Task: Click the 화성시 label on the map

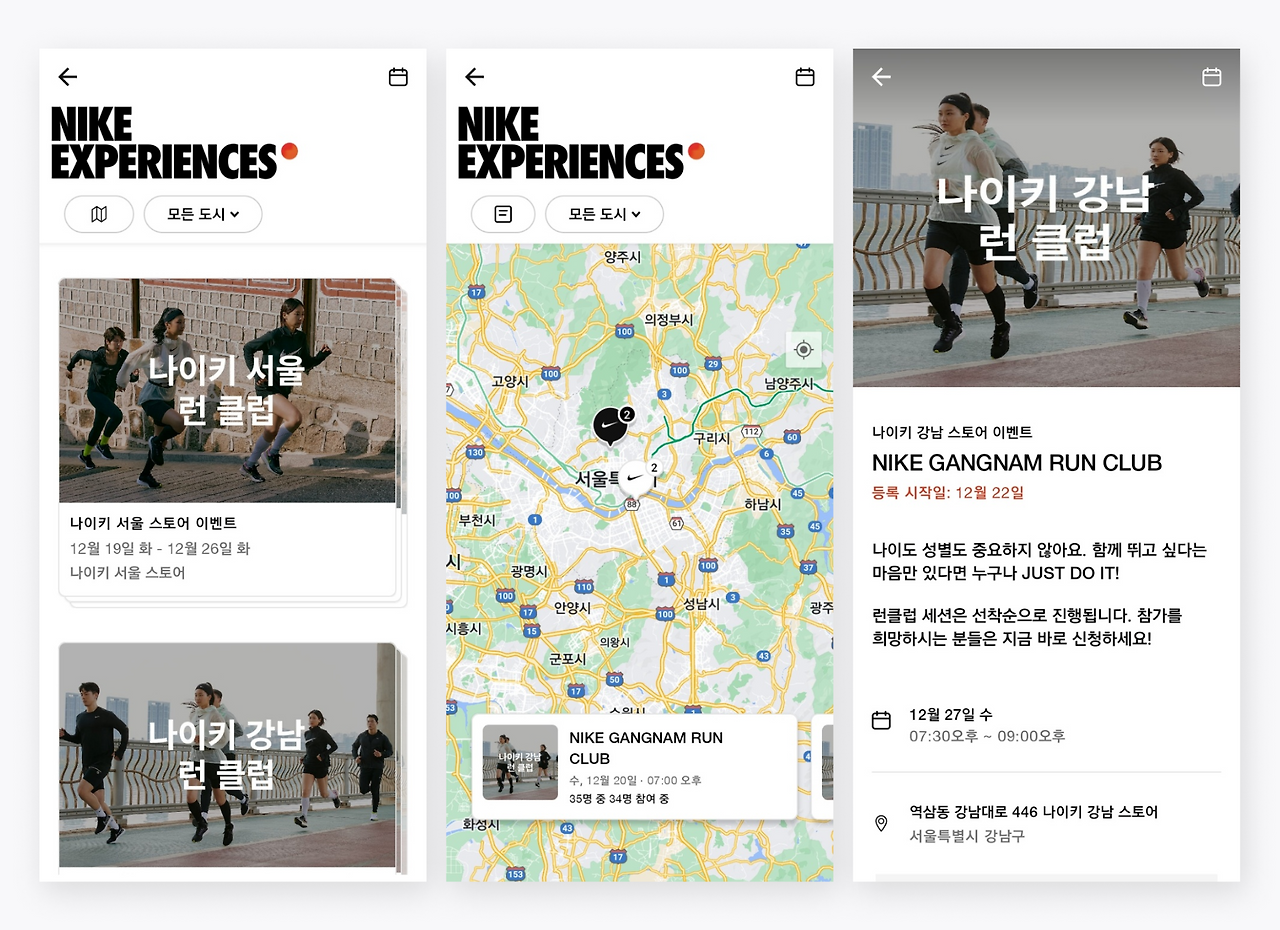Action: click(x=481, y=825)
